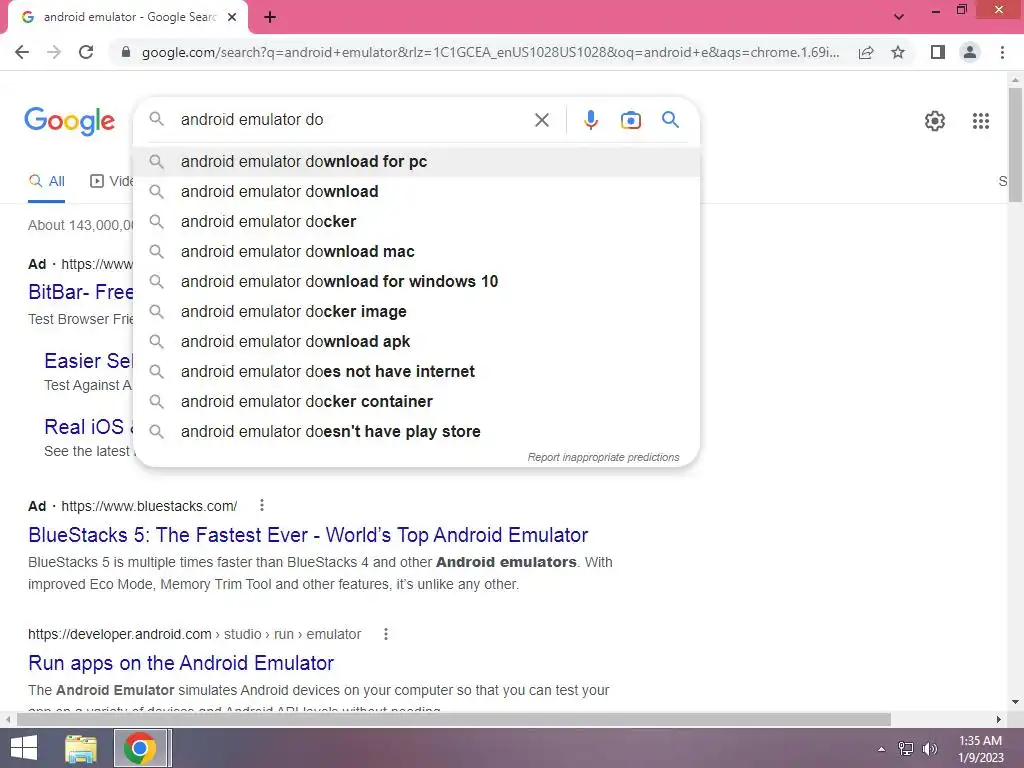
Task: Click the blue magnifier search button
Action: (x=670, y=120)
